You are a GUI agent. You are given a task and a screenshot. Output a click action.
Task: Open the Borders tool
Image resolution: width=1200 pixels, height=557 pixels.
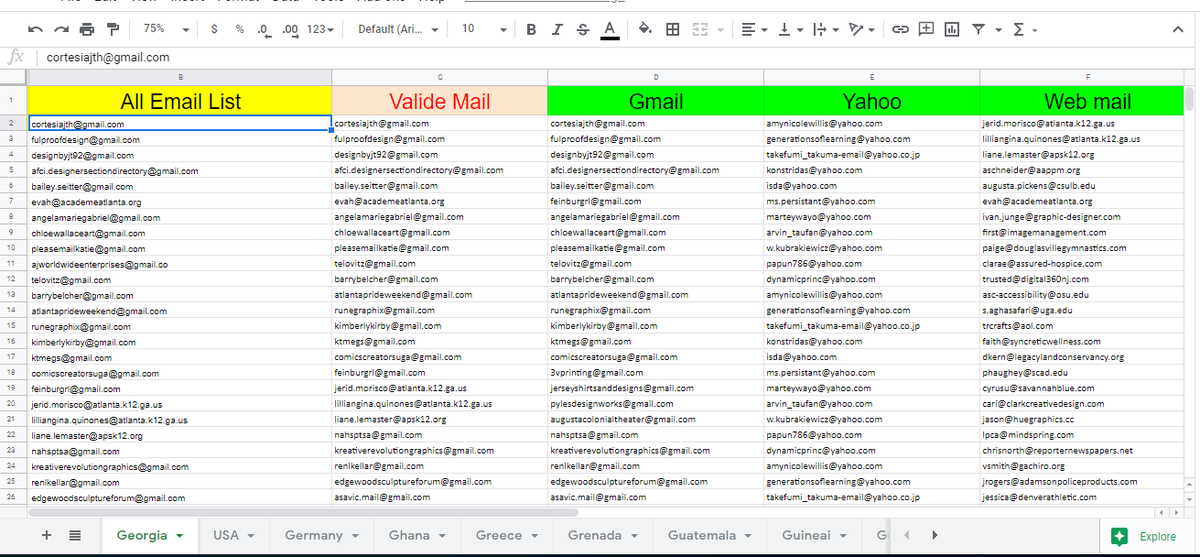click(673, 29)
